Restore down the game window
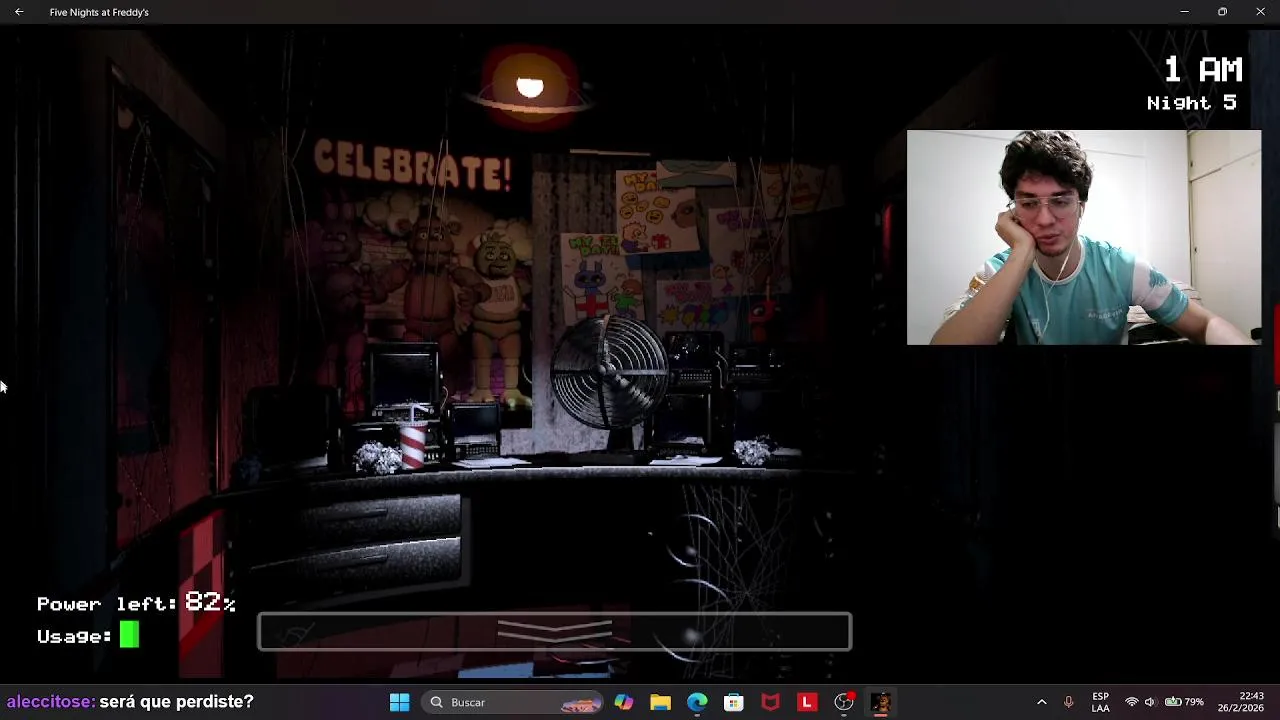1280x720 pixels. coord(1222,12)
